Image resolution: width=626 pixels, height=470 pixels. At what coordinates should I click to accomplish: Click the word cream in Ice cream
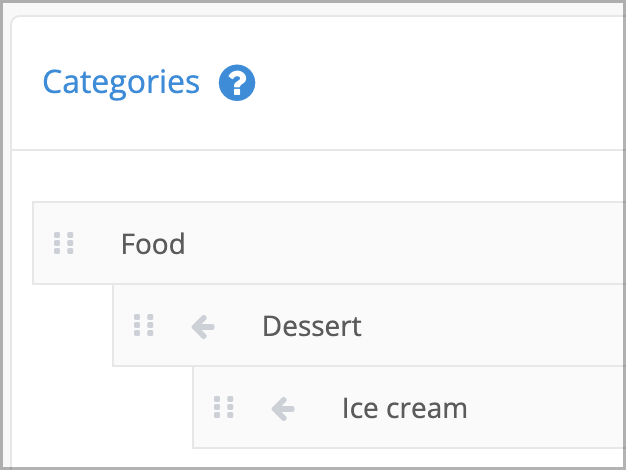pos(427,409)
